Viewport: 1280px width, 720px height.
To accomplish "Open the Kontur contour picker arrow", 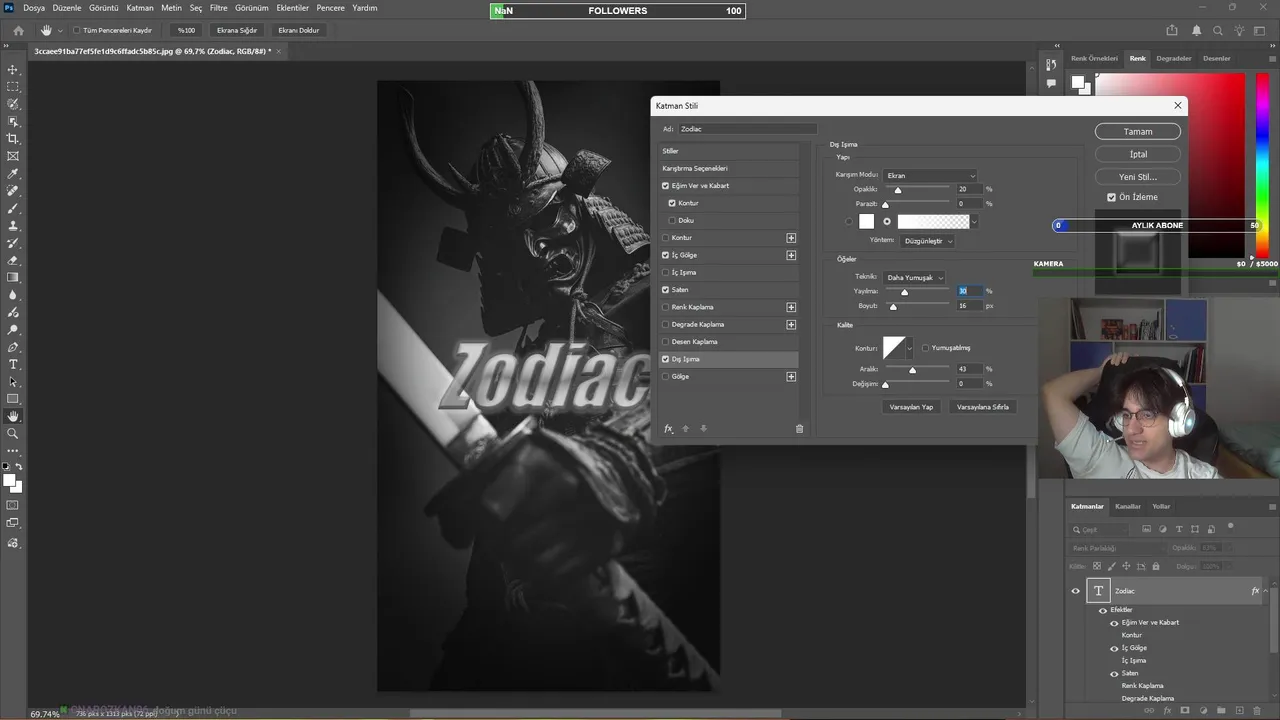I will [x=910, y=348].
